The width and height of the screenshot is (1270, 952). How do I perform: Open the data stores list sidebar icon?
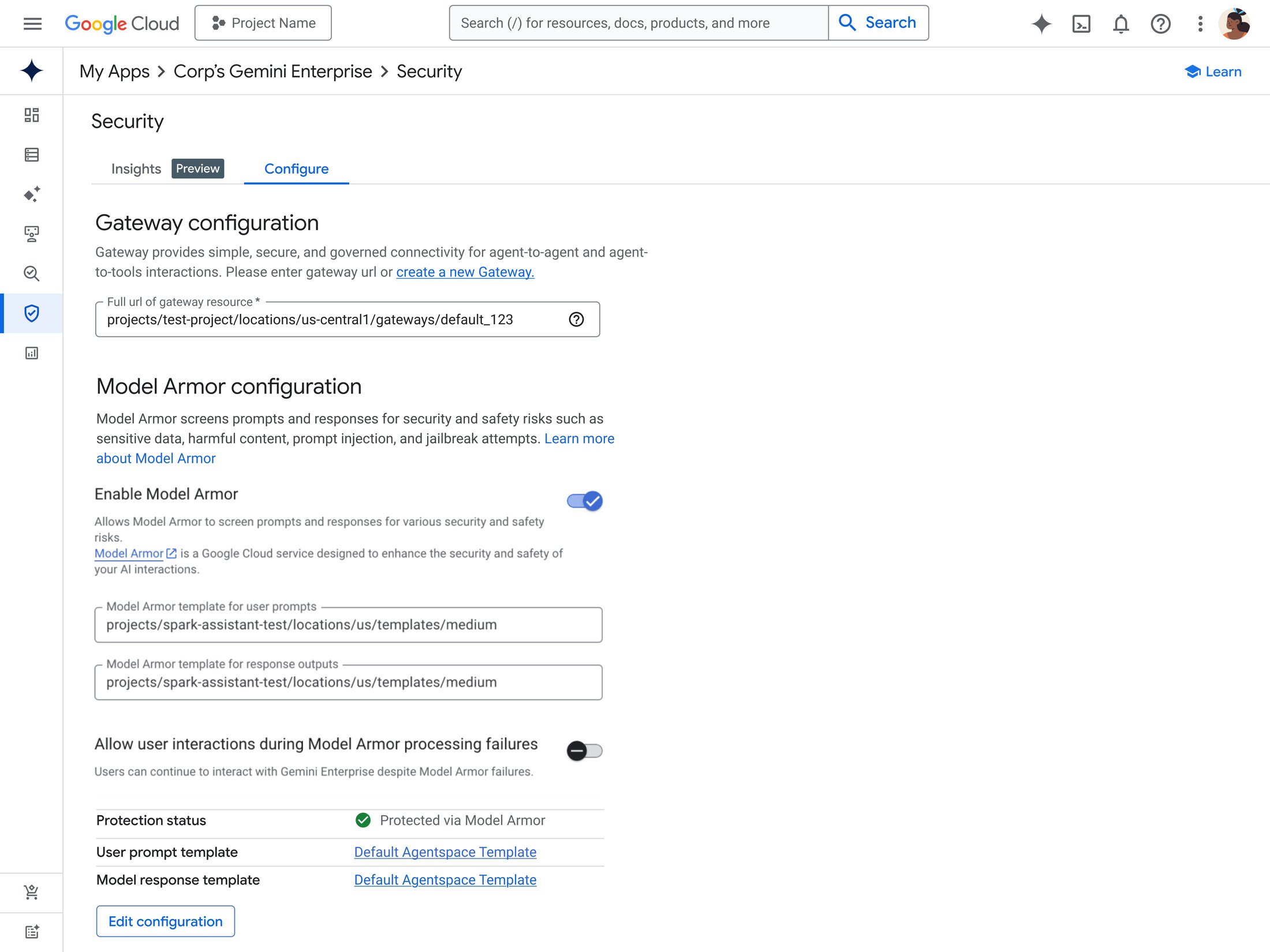pos(32,155)
